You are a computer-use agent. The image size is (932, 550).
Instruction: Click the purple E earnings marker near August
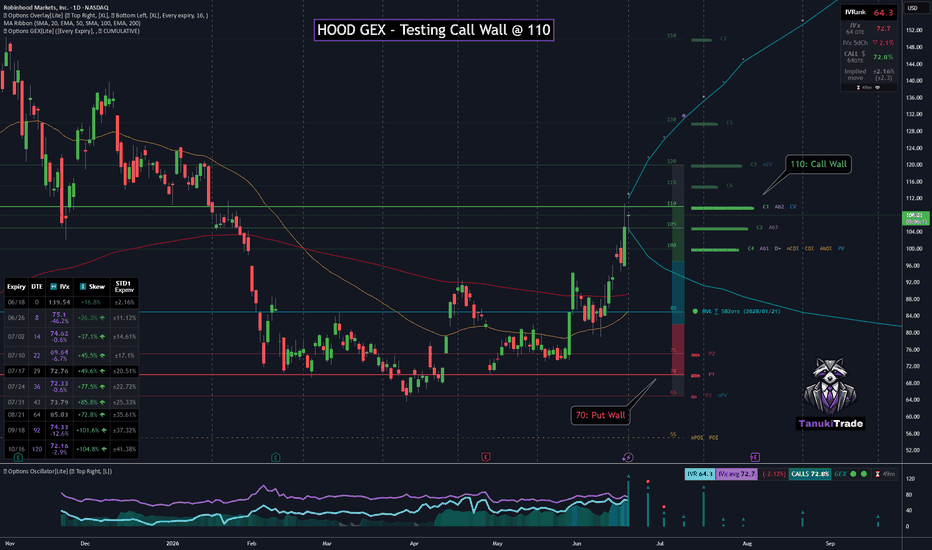click(755, 457)
